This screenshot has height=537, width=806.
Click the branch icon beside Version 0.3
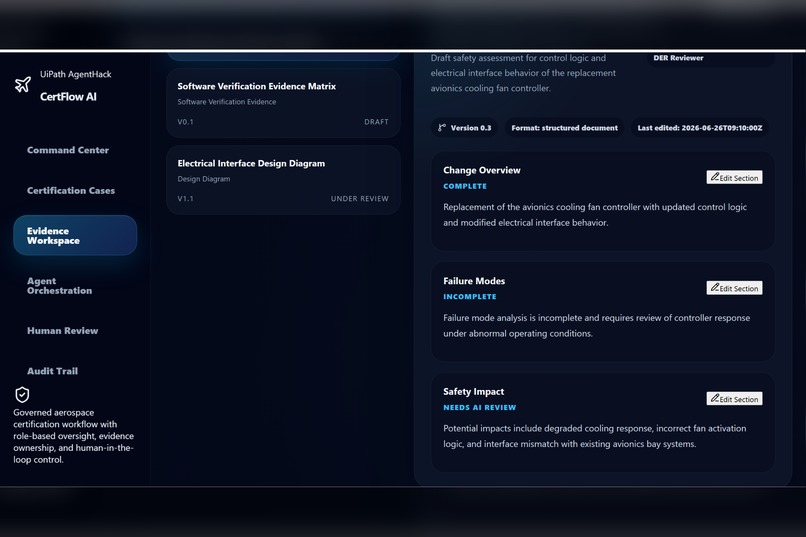(x=442, y=127)
